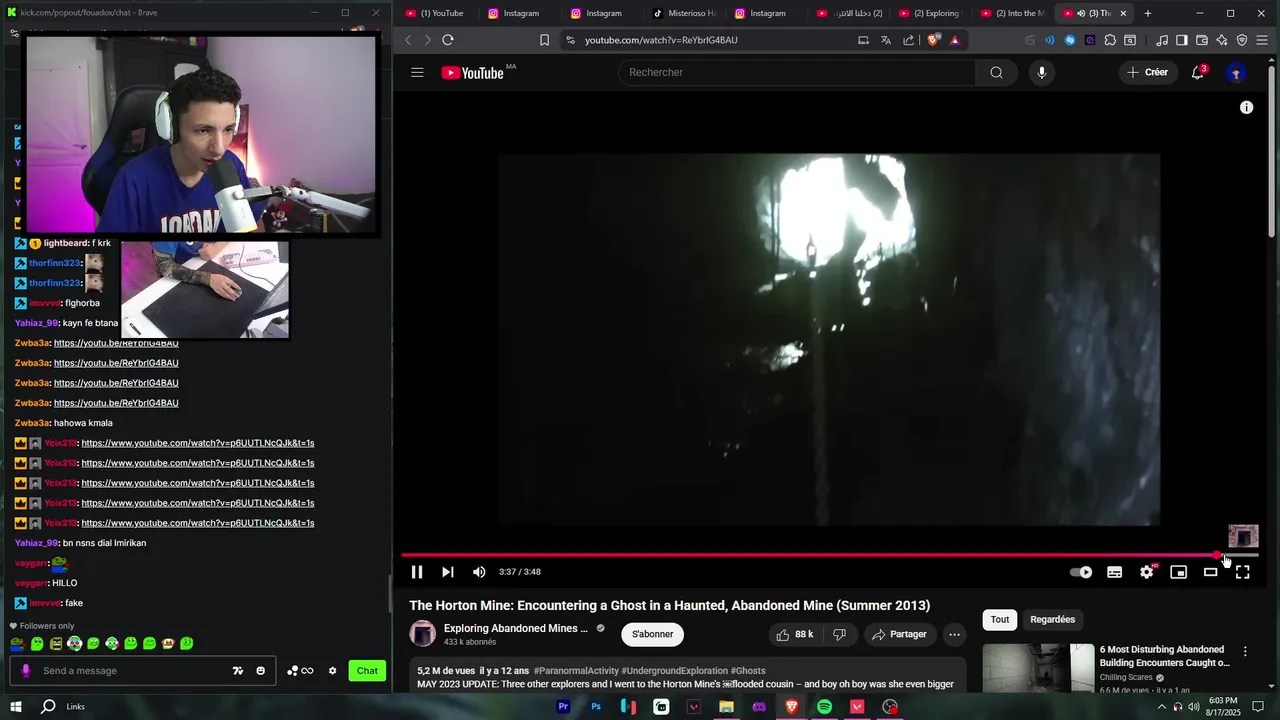Open the YouTube hamburger guide menu

pos(417,72)
